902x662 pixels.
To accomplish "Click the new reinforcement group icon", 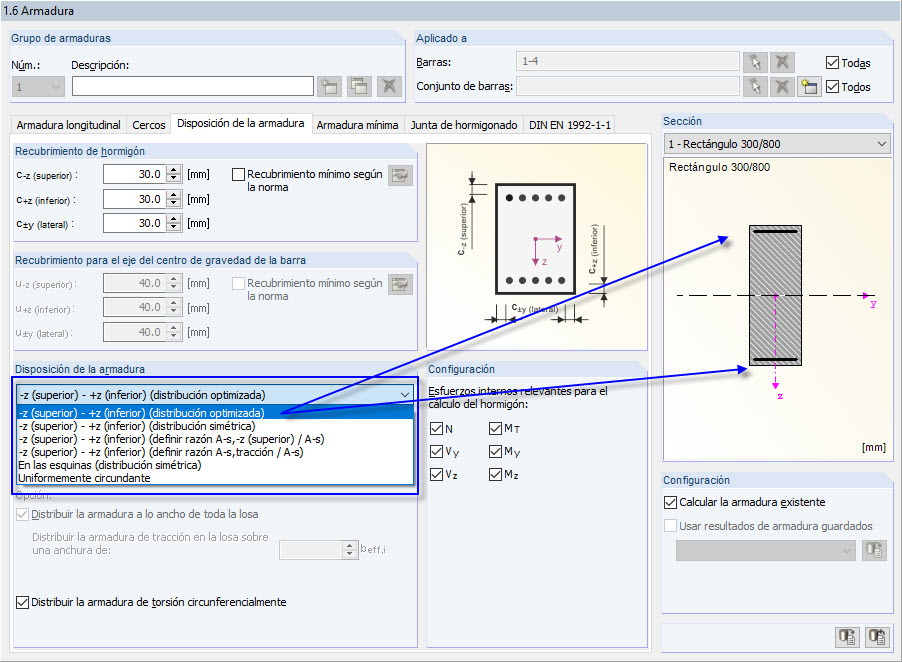I will [x=329, y=87].
